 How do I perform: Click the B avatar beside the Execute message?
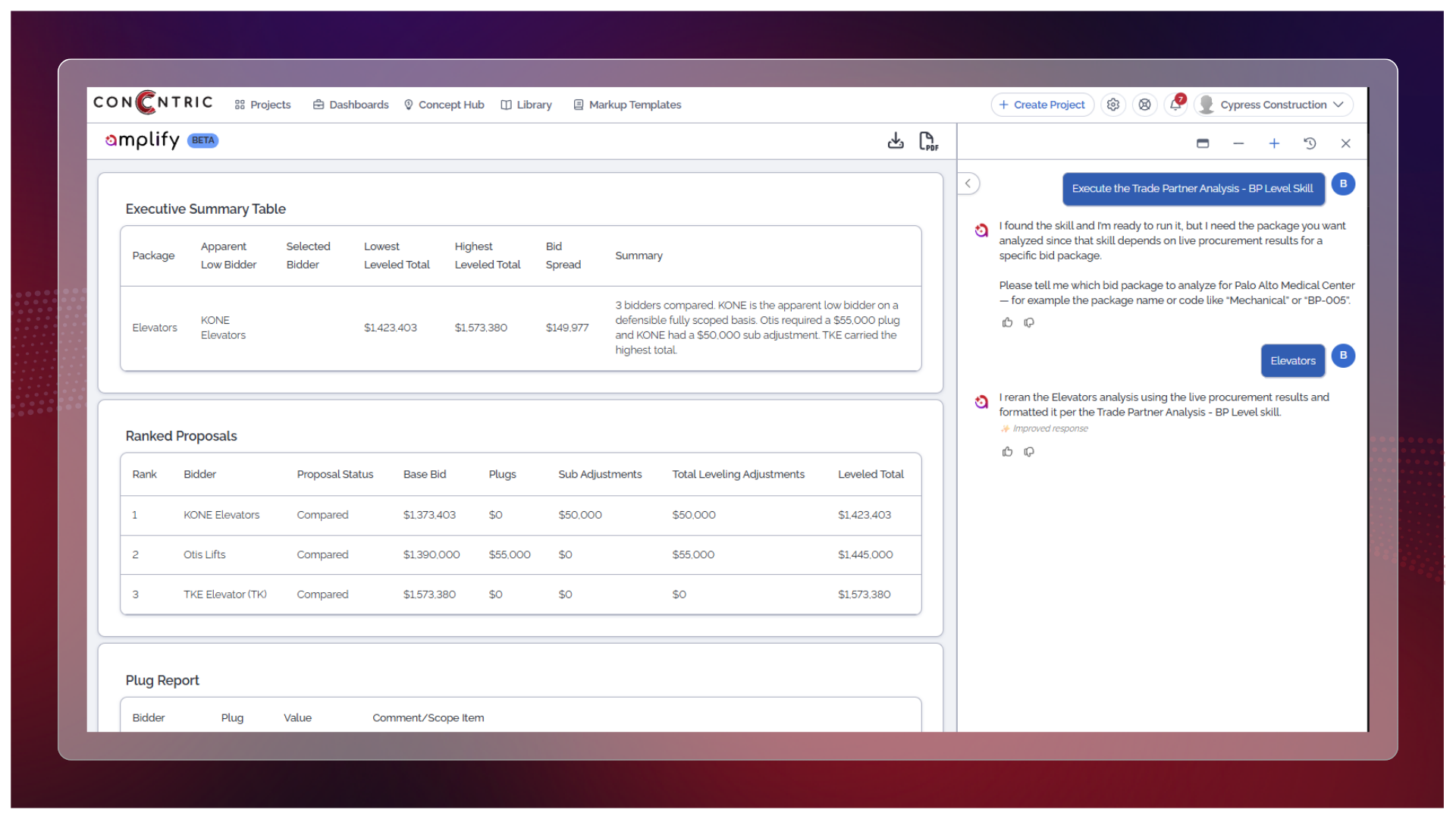point(1343,184)
